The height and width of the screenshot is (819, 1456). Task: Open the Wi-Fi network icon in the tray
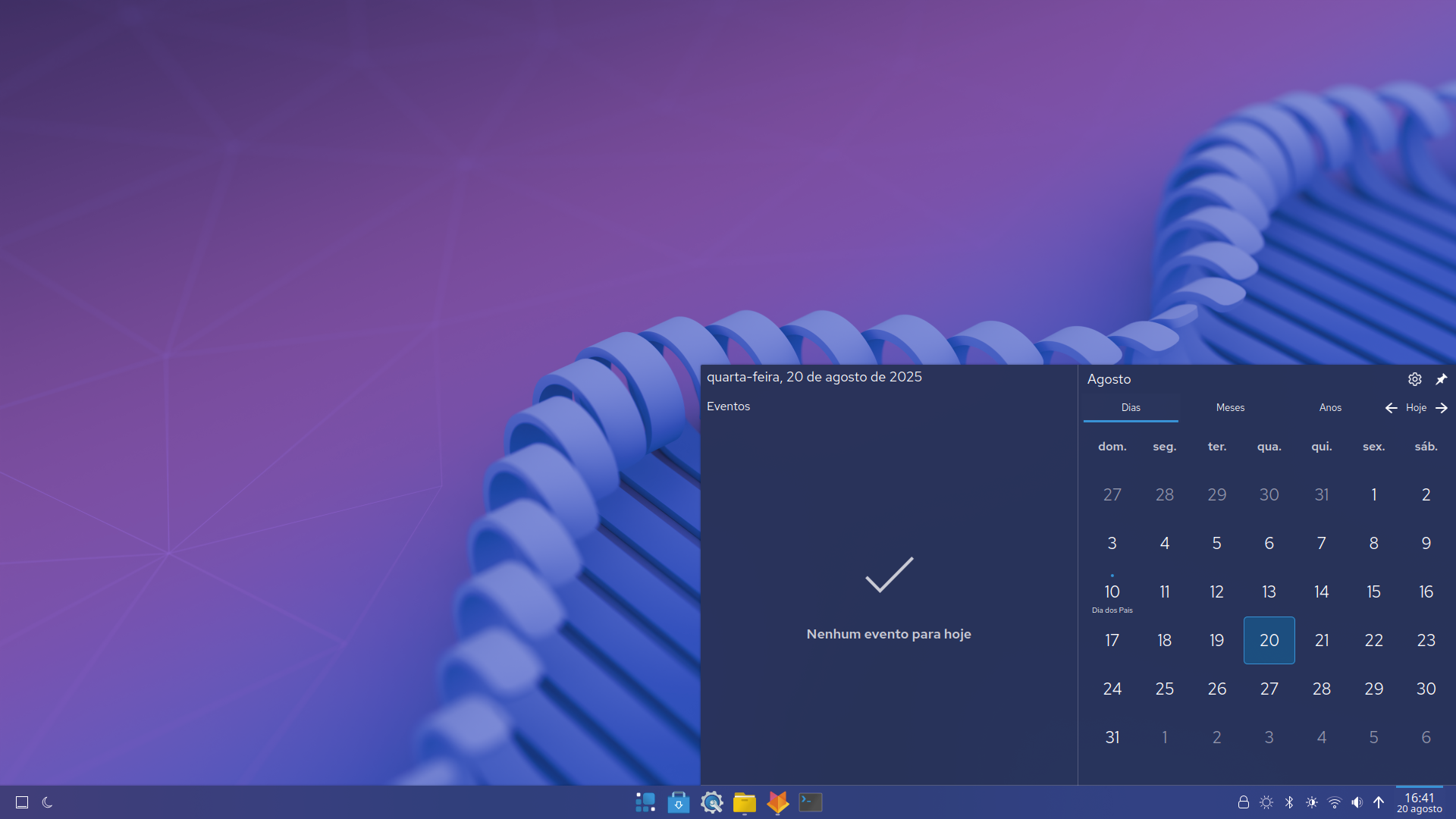tap(1333, 802)
